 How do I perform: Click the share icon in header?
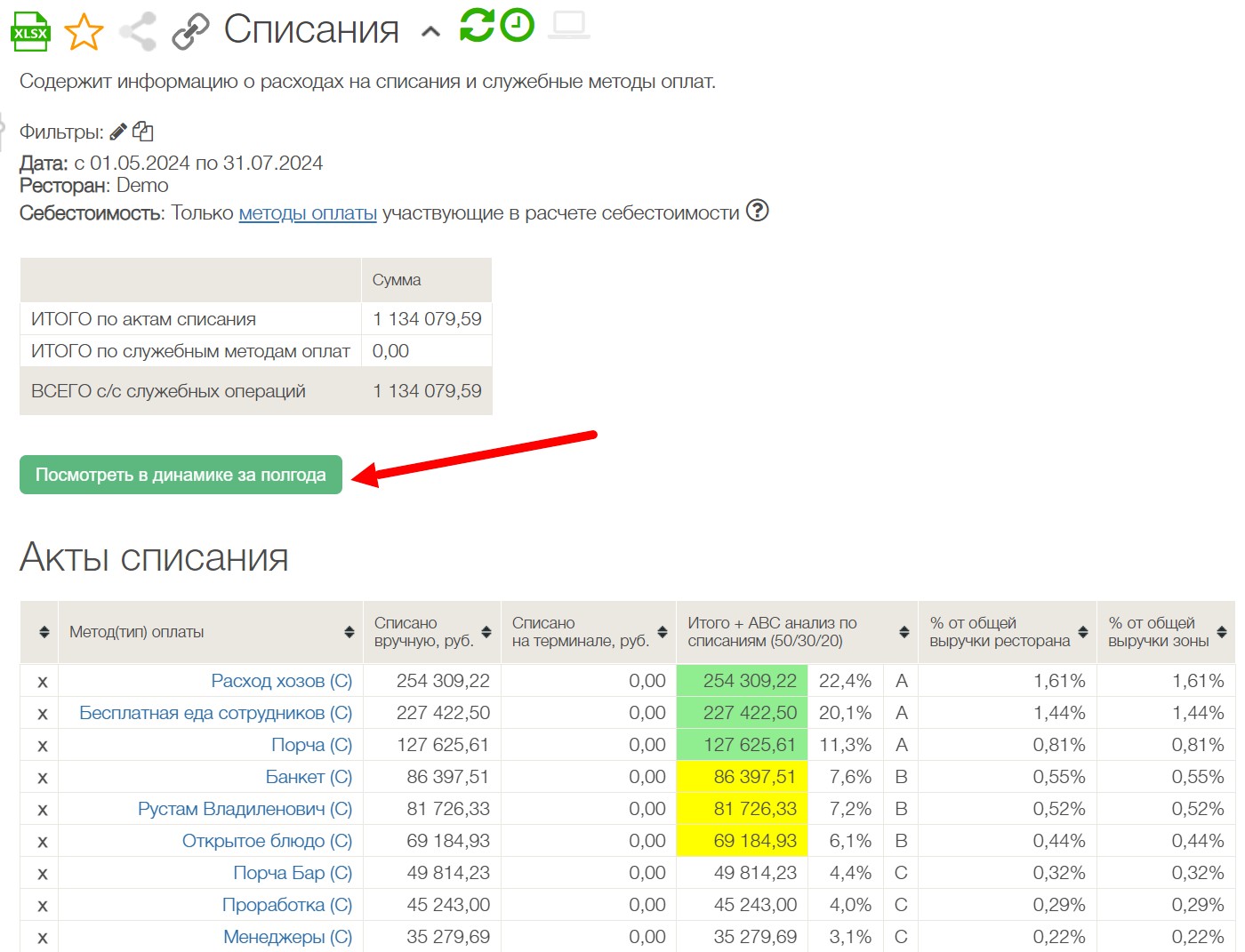138,31
